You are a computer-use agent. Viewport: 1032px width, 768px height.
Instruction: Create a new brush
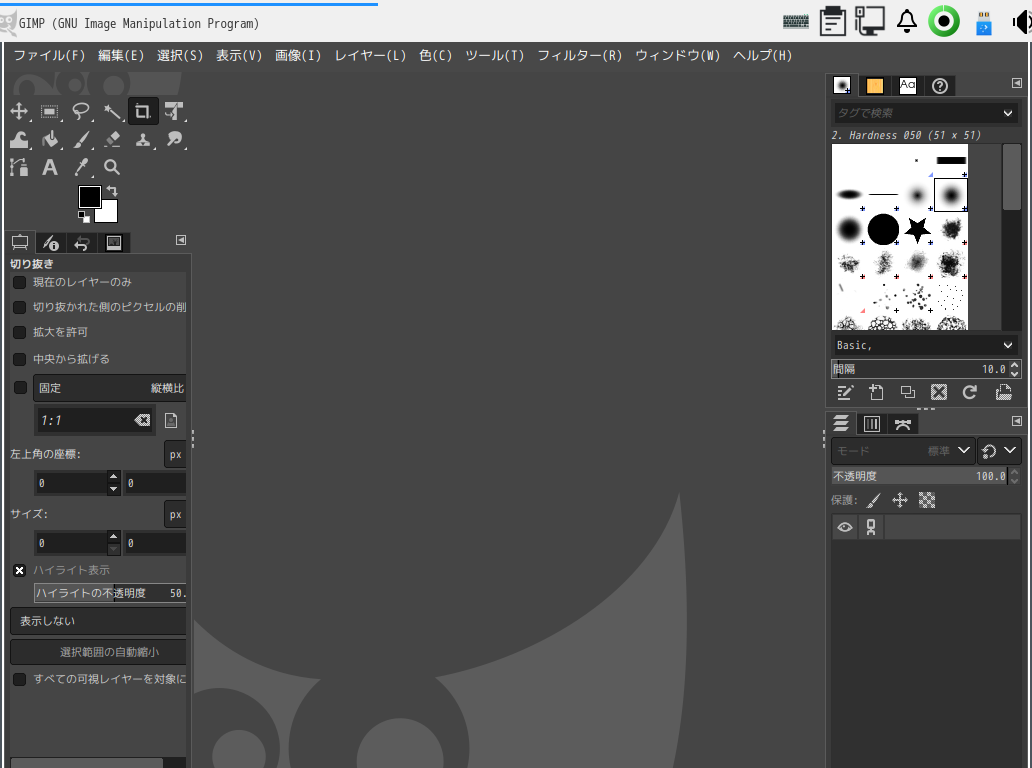[876, 393]
